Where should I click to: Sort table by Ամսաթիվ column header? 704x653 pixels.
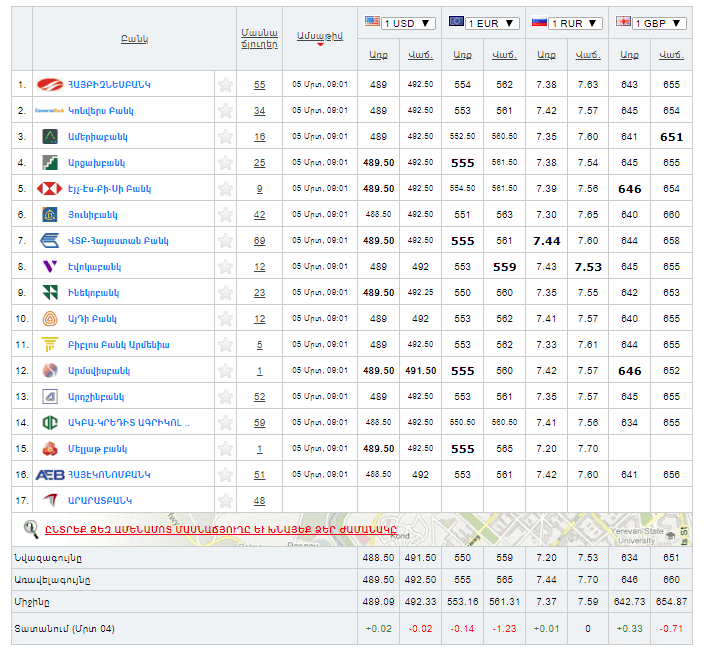(x=320, y=36)
